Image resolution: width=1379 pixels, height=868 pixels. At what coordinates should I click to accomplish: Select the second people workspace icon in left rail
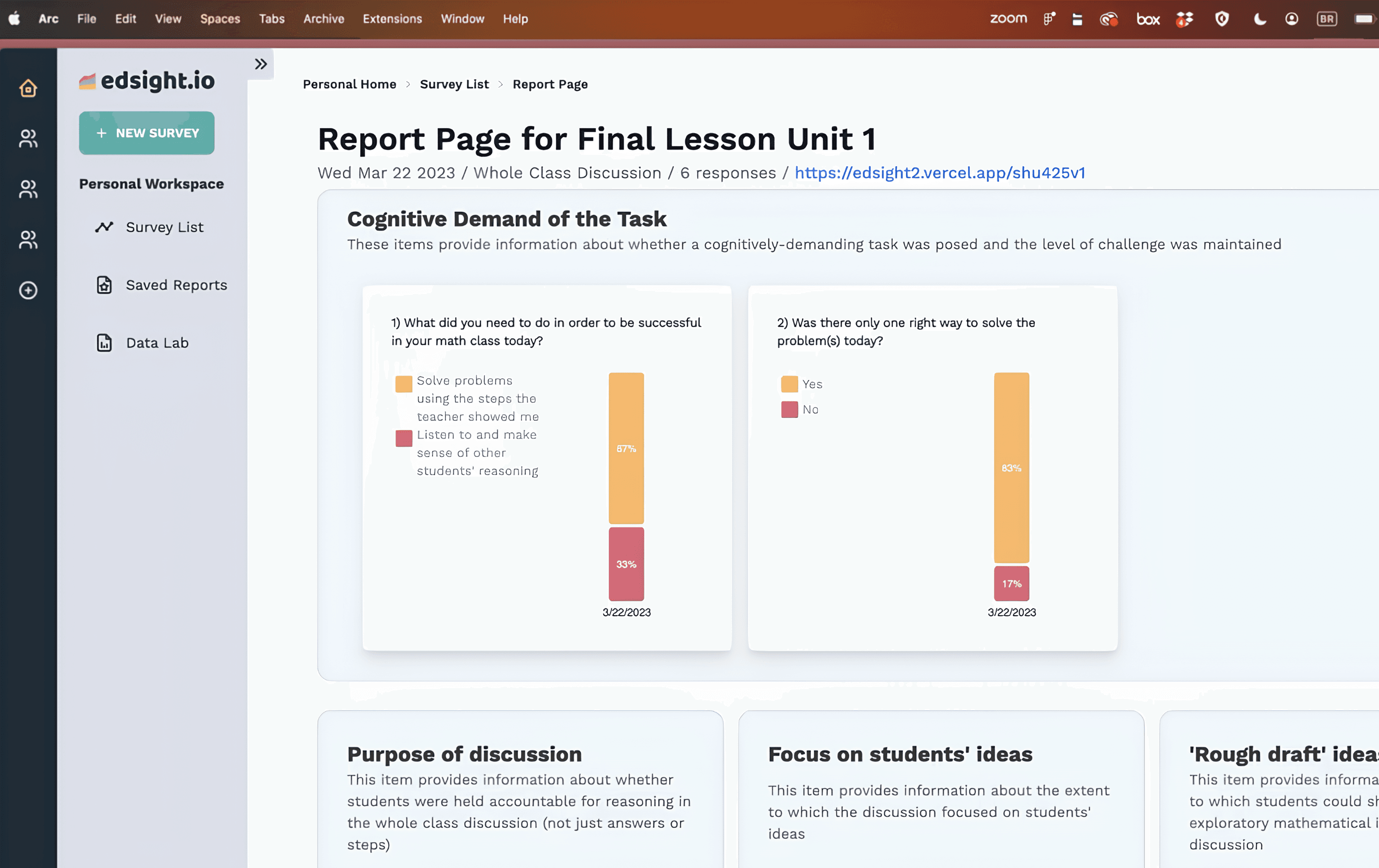pyautogui.click(x=28, y=189)
